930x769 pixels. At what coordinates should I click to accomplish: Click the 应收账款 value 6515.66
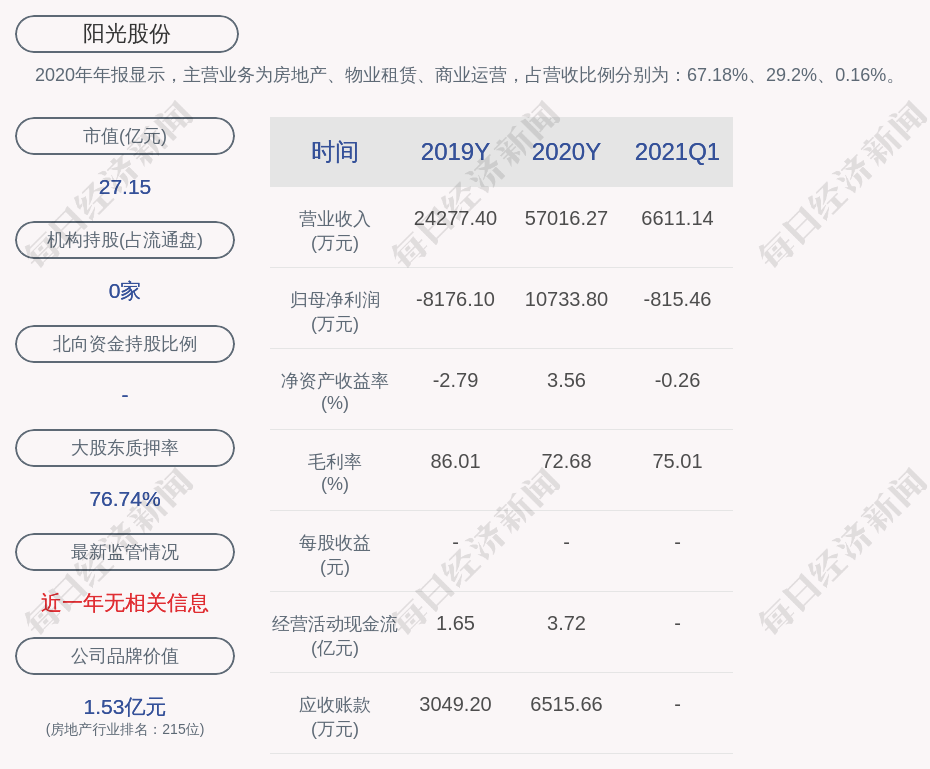pos(566,704)
